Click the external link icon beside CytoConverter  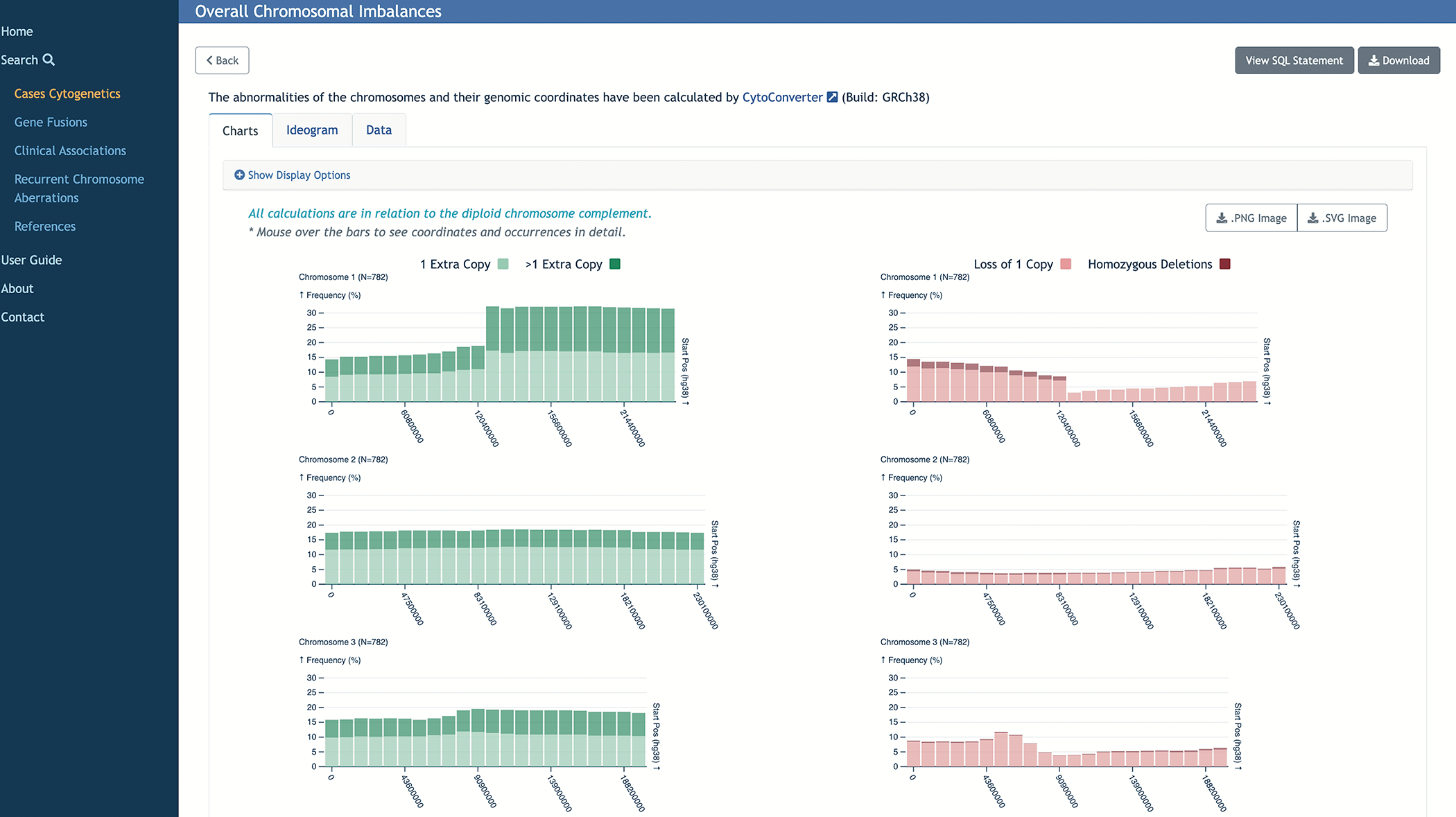[833, 97]
